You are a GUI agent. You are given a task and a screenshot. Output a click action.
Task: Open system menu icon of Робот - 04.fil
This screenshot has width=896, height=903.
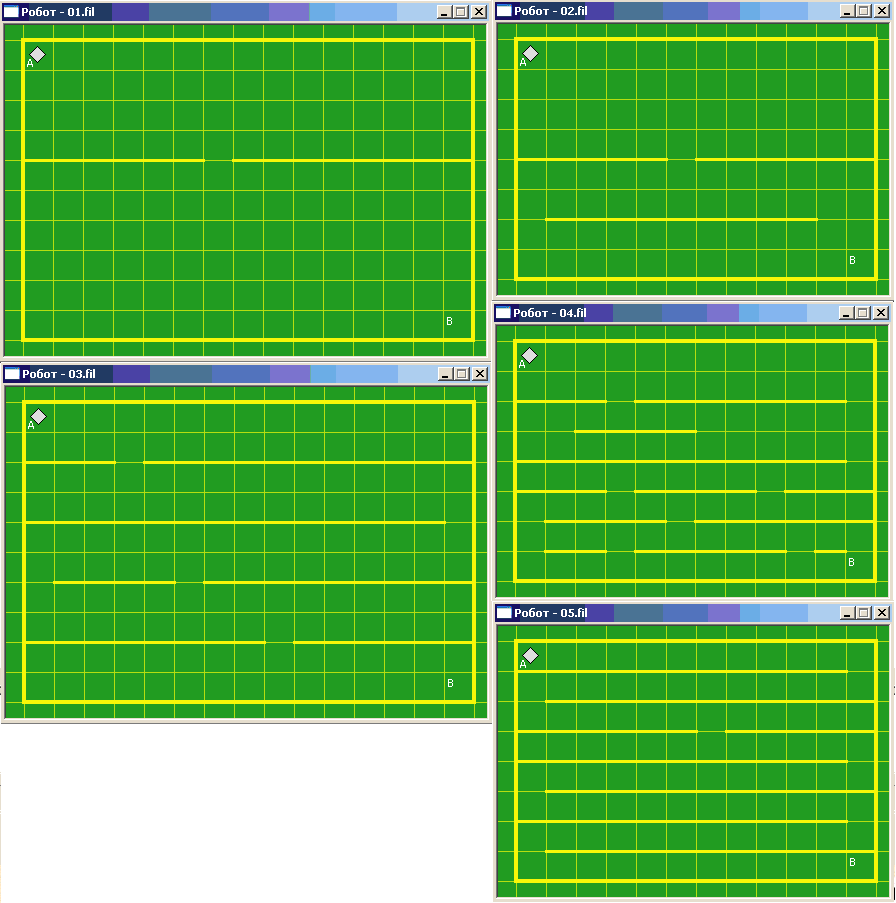(503, 313)
